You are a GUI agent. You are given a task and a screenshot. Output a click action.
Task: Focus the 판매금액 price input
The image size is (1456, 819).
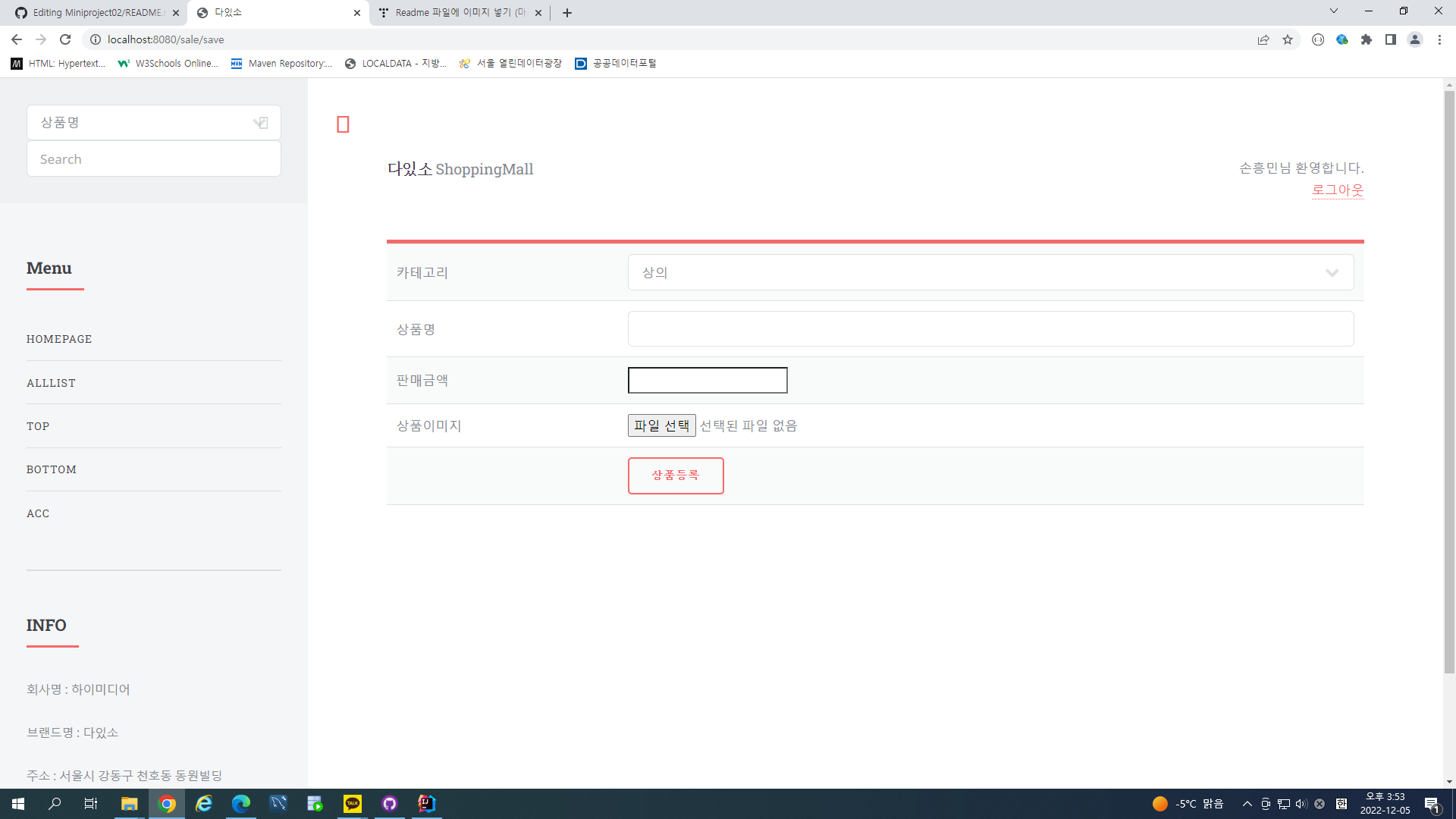pyautogui.click(x=708, y=380)
